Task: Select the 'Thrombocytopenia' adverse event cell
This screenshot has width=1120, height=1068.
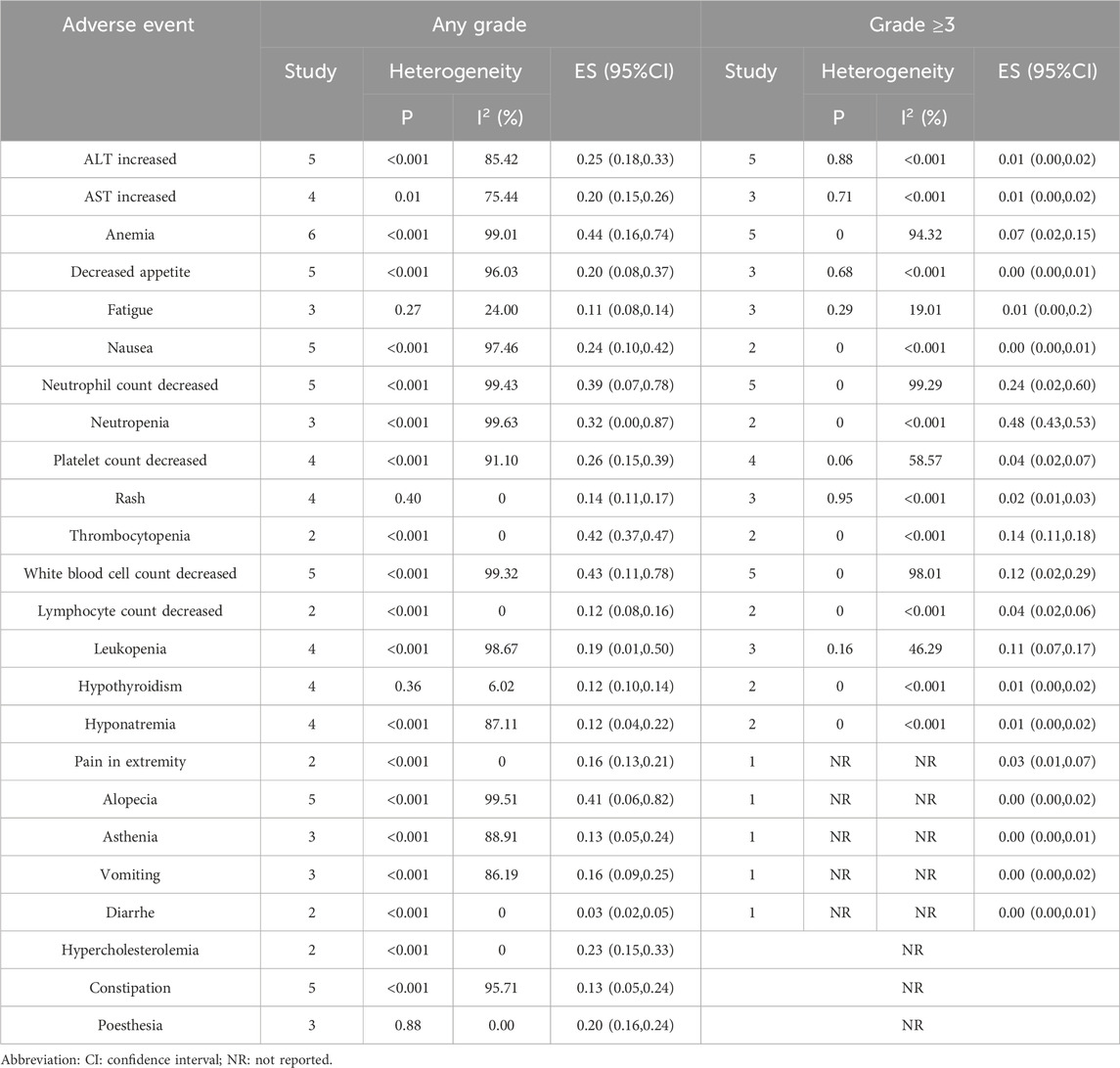Action: point(130,536)
